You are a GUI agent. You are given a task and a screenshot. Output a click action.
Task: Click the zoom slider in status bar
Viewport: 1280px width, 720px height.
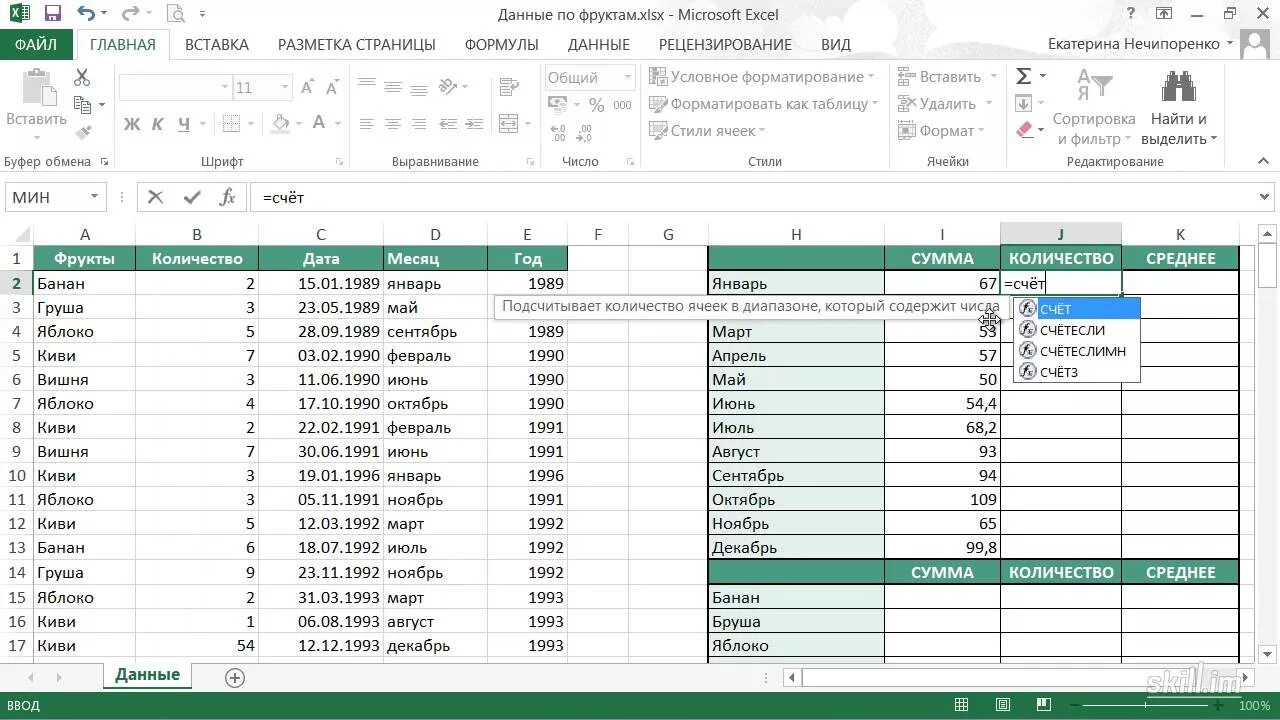point(1146,706)
